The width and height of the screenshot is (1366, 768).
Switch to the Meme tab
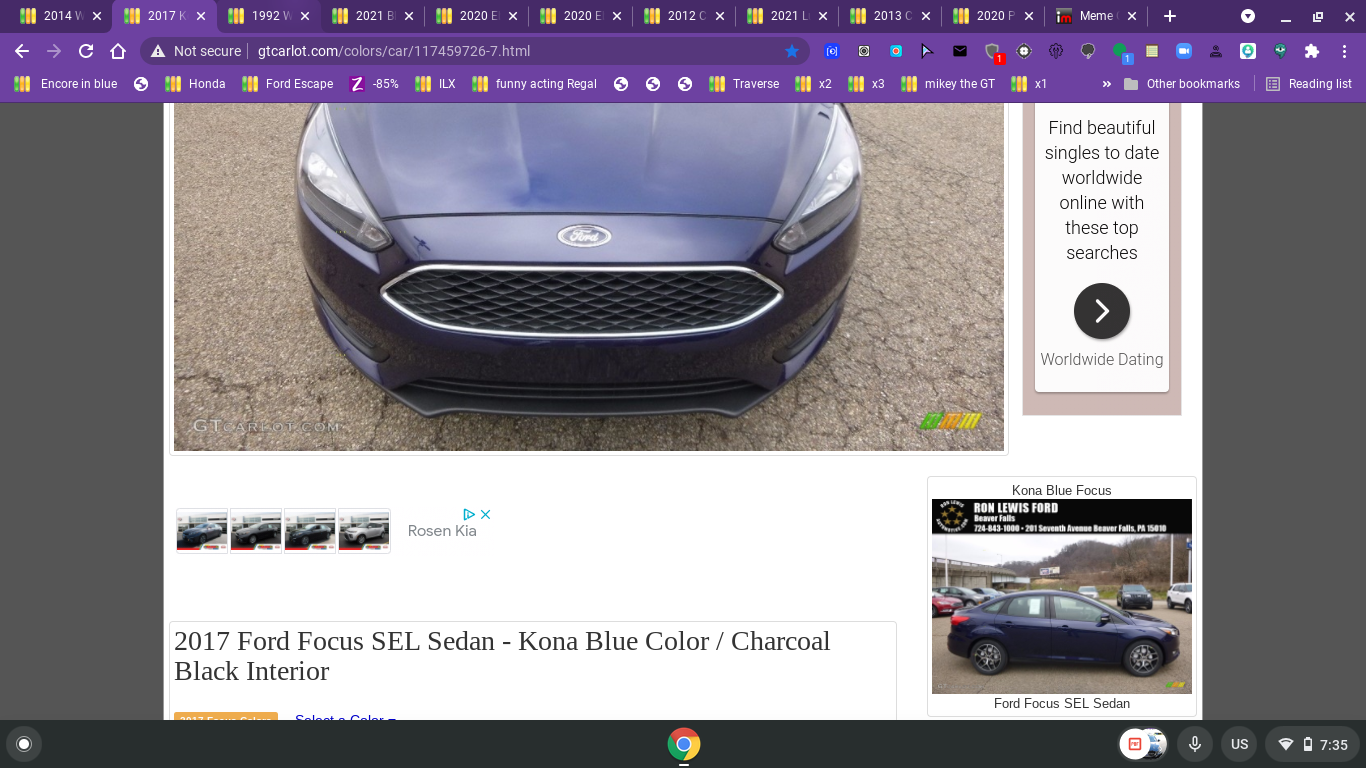point(1097,16)
